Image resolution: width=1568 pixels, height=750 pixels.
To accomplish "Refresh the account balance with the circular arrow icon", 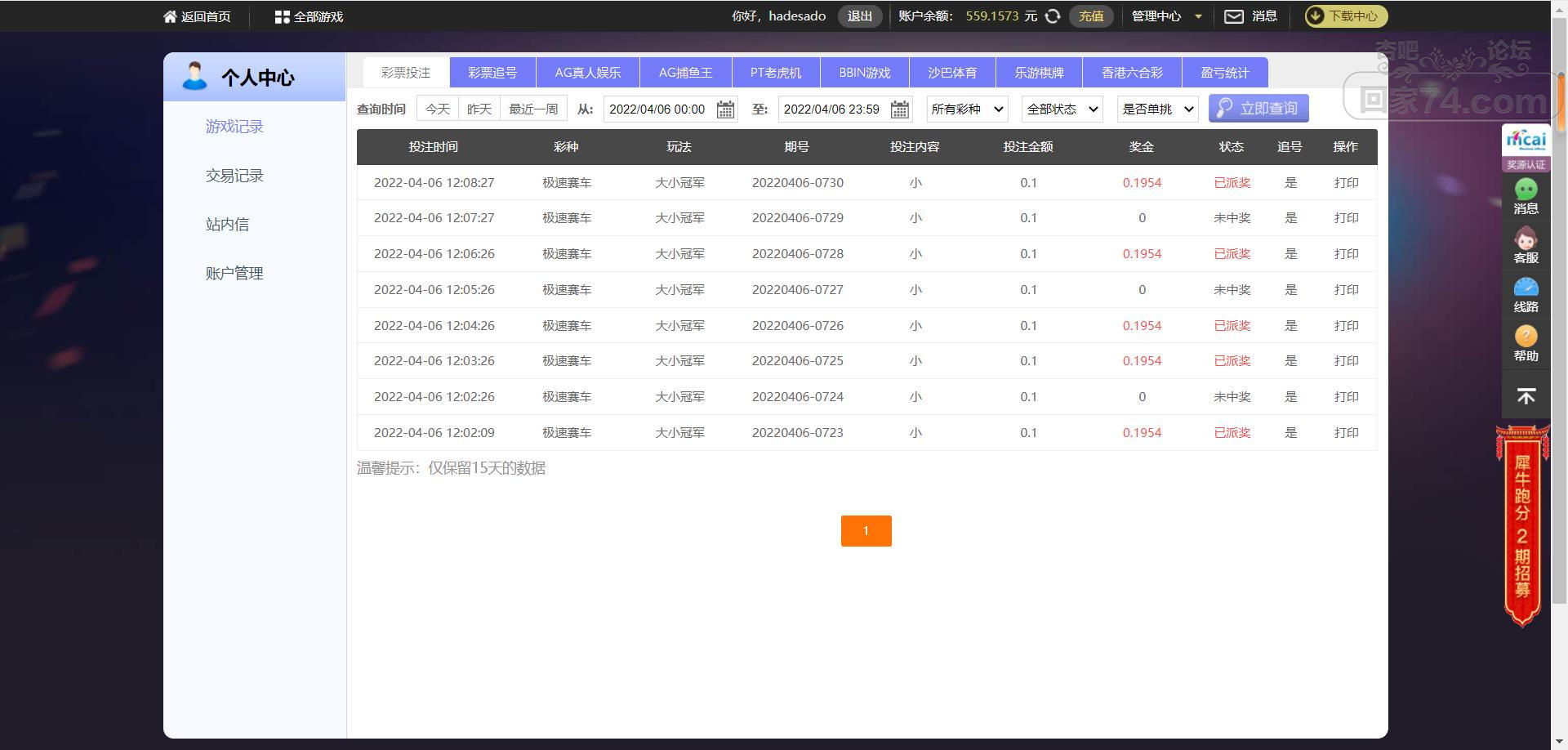I will pos(1053,16).
